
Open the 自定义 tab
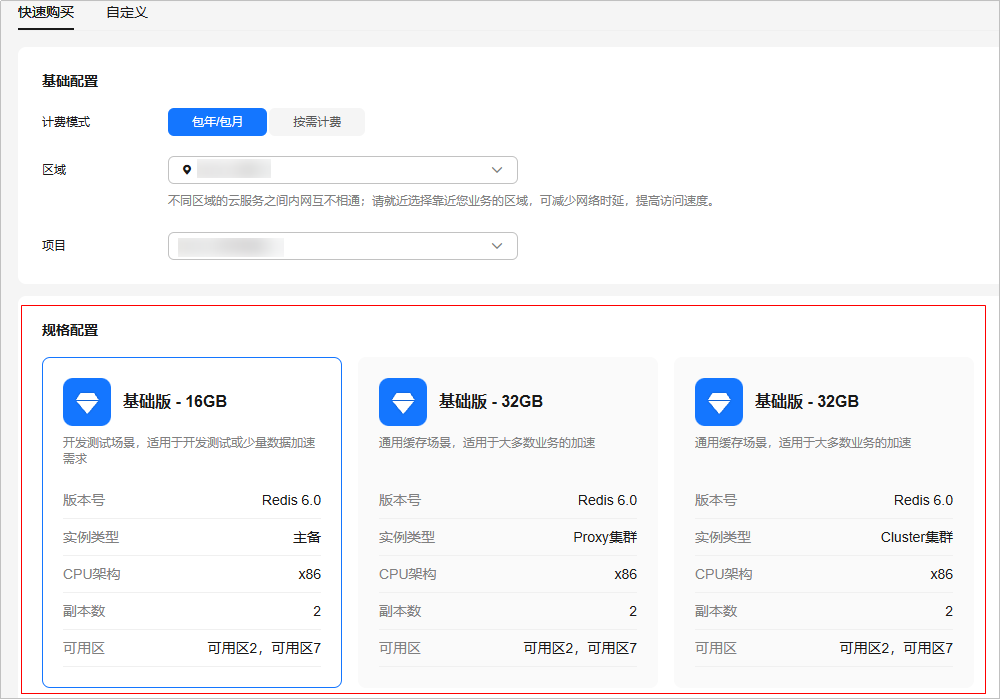(x=127, y=12)
